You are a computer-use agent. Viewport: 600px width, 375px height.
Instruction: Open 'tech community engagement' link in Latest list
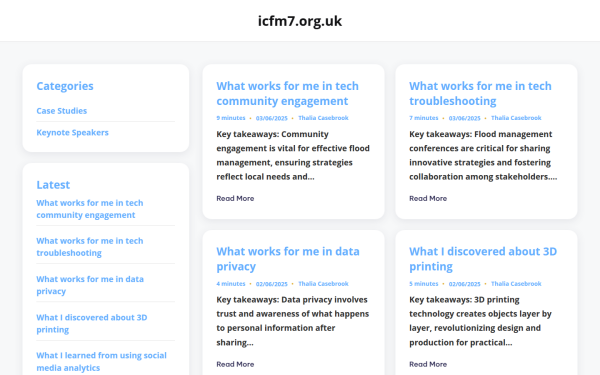(90, 209)
